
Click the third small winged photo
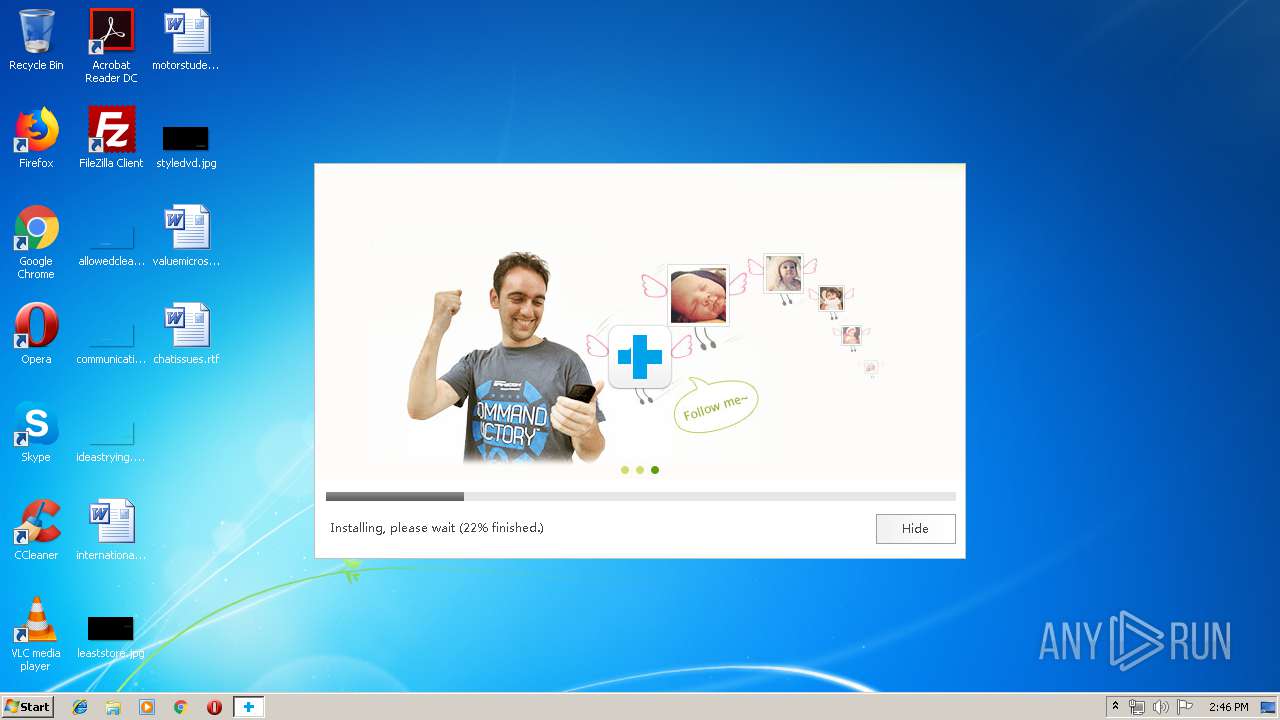click(x=831, y=298)
